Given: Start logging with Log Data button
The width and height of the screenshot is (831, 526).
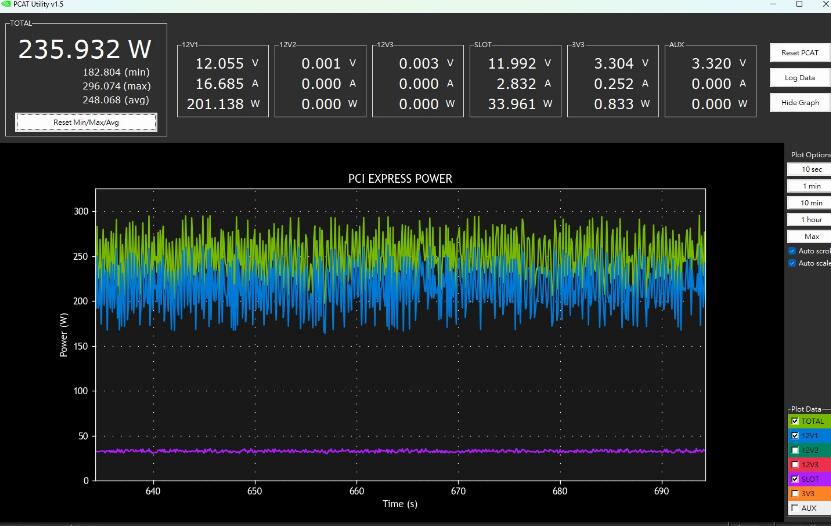Looking at the screenshot, I should click(x=799, y=77).
